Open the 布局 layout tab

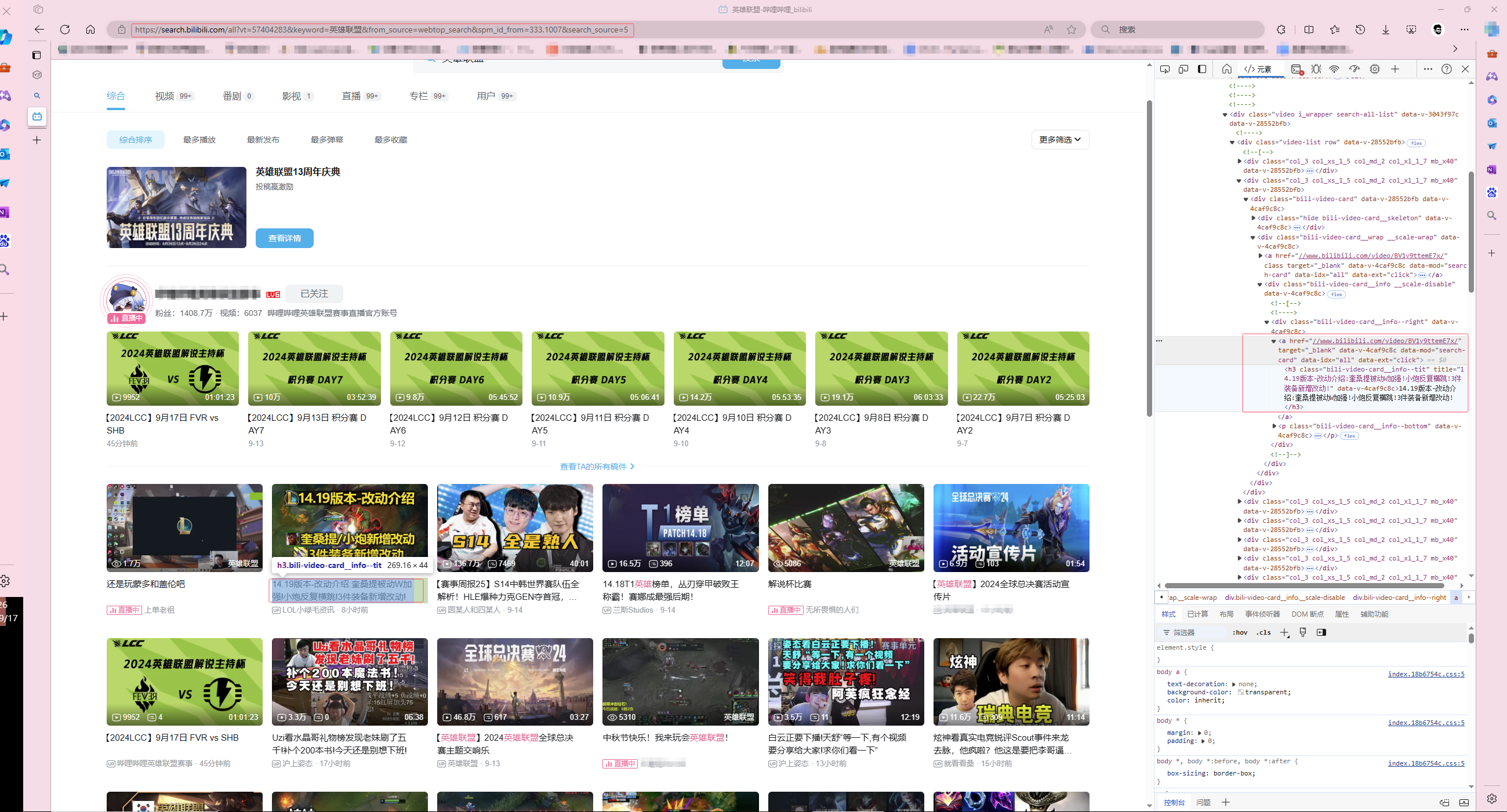point(1226,614)
